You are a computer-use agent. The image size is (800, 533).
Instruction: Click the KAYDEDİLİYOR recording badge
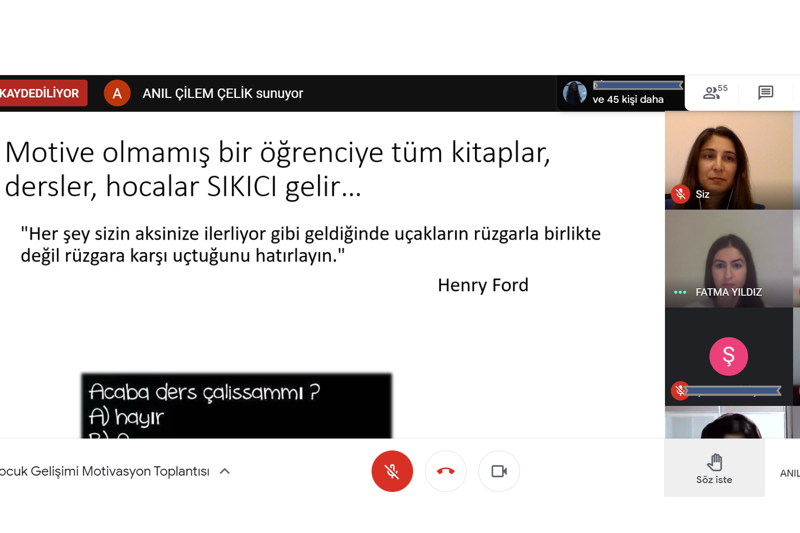(x=42, y=93)
